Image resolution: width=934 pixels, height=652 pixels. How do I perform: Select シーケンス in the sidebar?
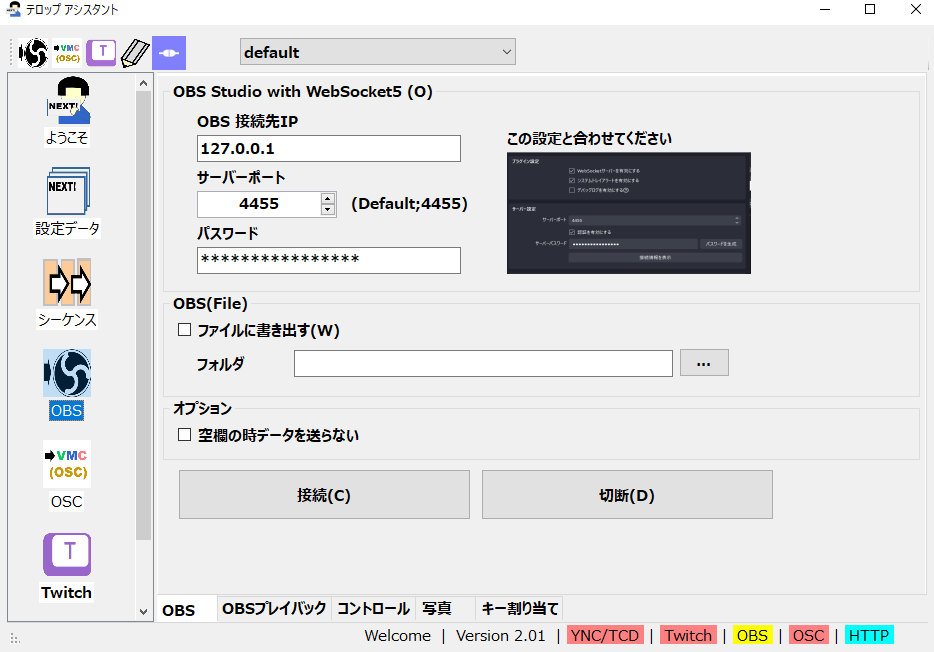coord(67,293)
